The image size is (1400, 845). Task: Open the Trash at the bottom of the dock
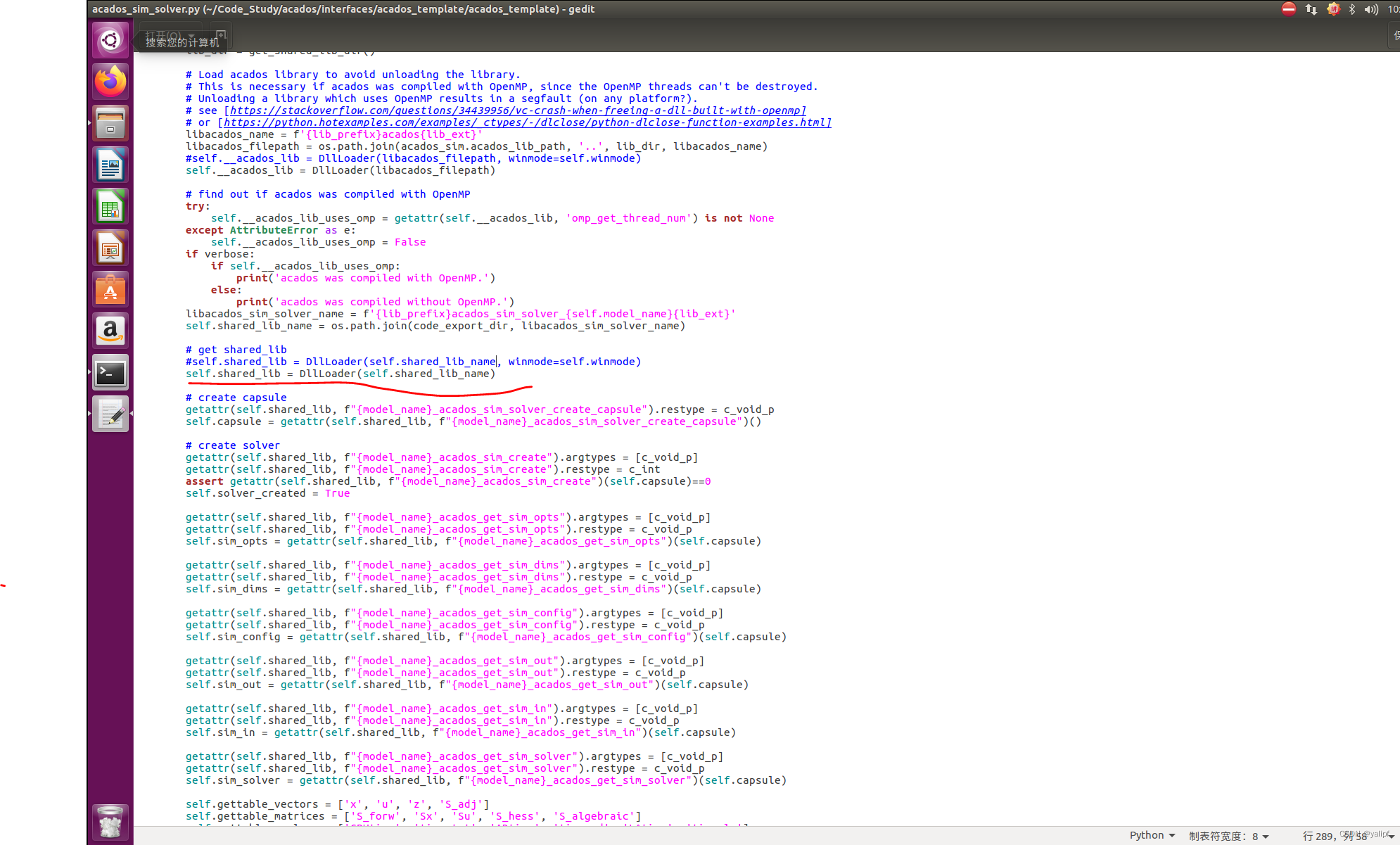[x=110, y=821]
